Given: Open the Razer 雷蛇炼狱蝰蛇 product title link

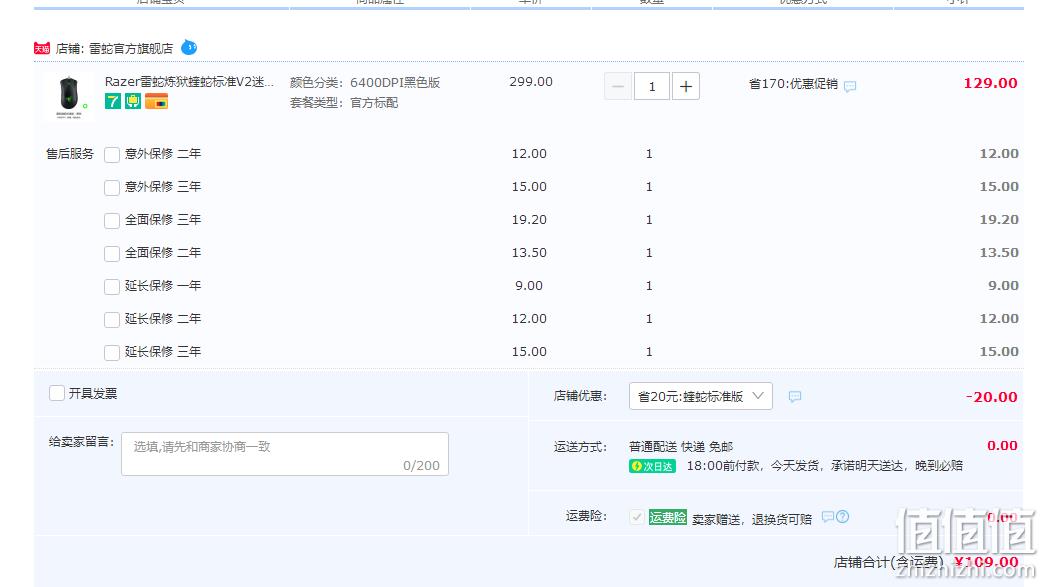Looking at the screenshot, I should click(x=189, y=81).
